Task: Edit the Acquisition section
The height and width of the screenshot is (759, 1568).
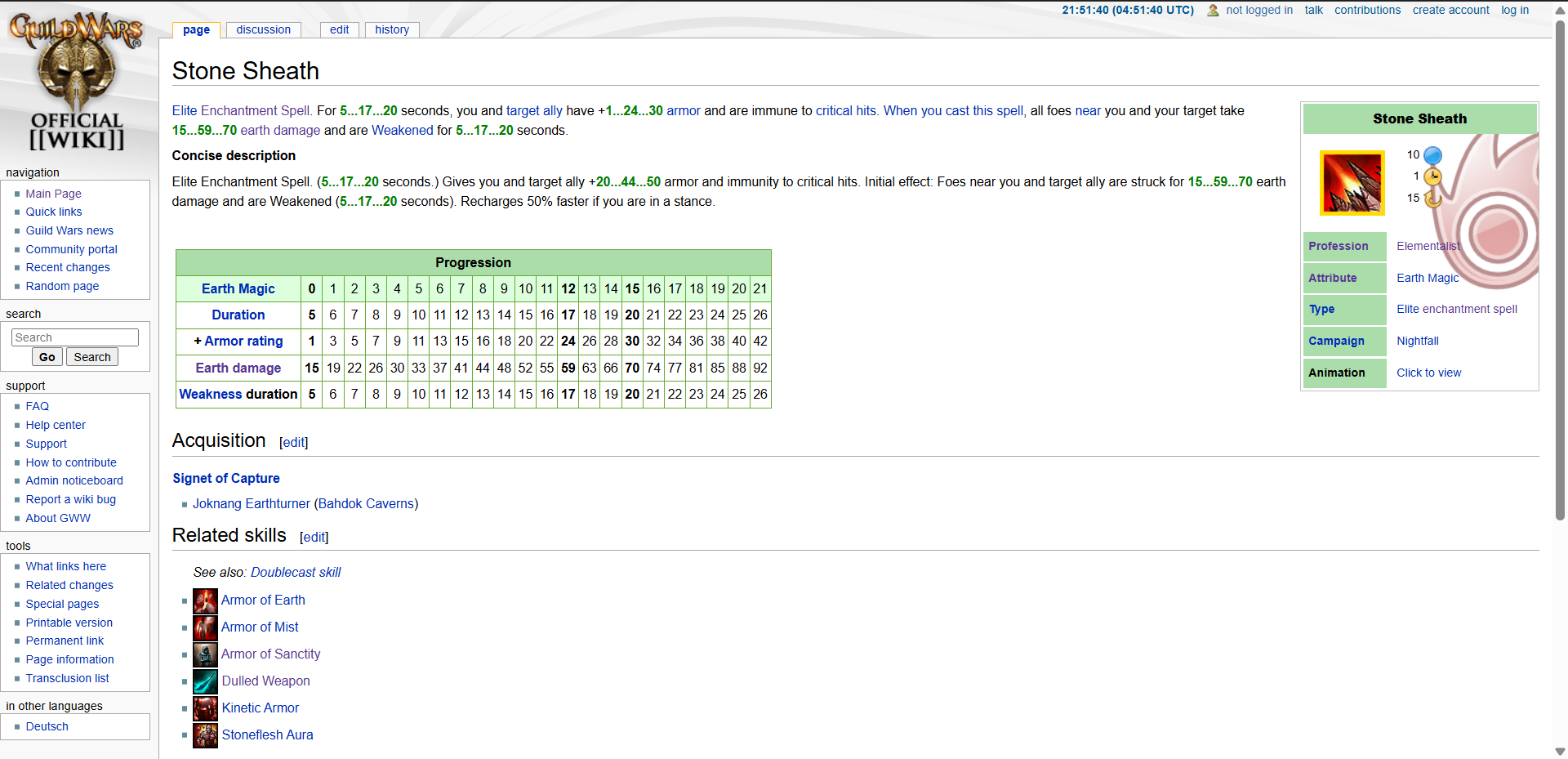Action: (294, 442)
